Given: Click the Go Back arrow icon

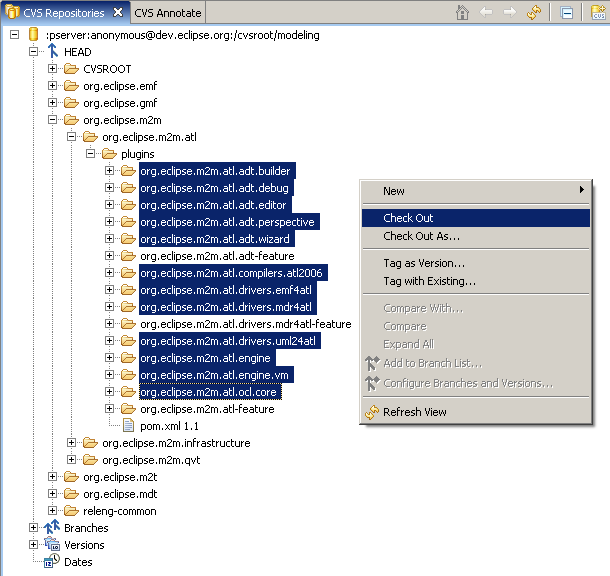Looking at the screenshot, I should (x=486, y=12).
